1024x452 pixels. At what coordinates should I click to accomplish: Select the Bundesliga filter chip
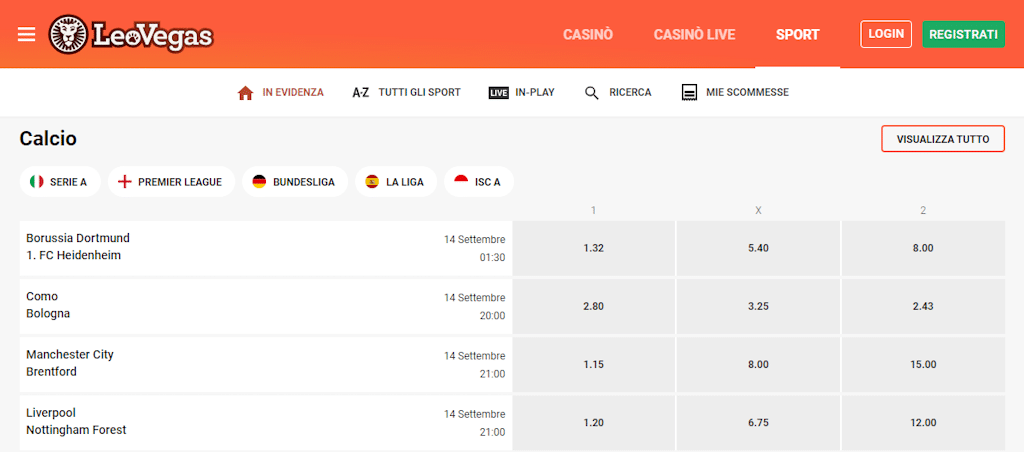tap(295, 181)
